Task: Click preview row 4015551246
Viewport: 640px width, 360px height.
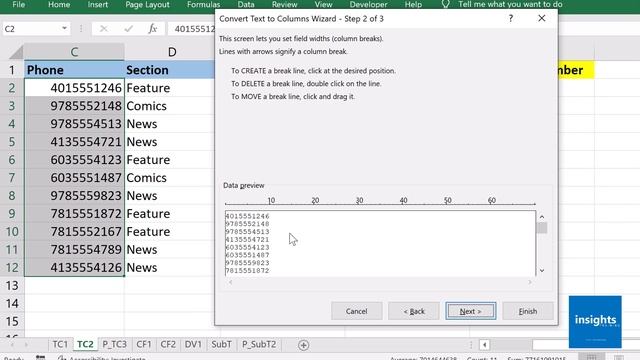Action: pyautogui.click(x=247, y=216)
